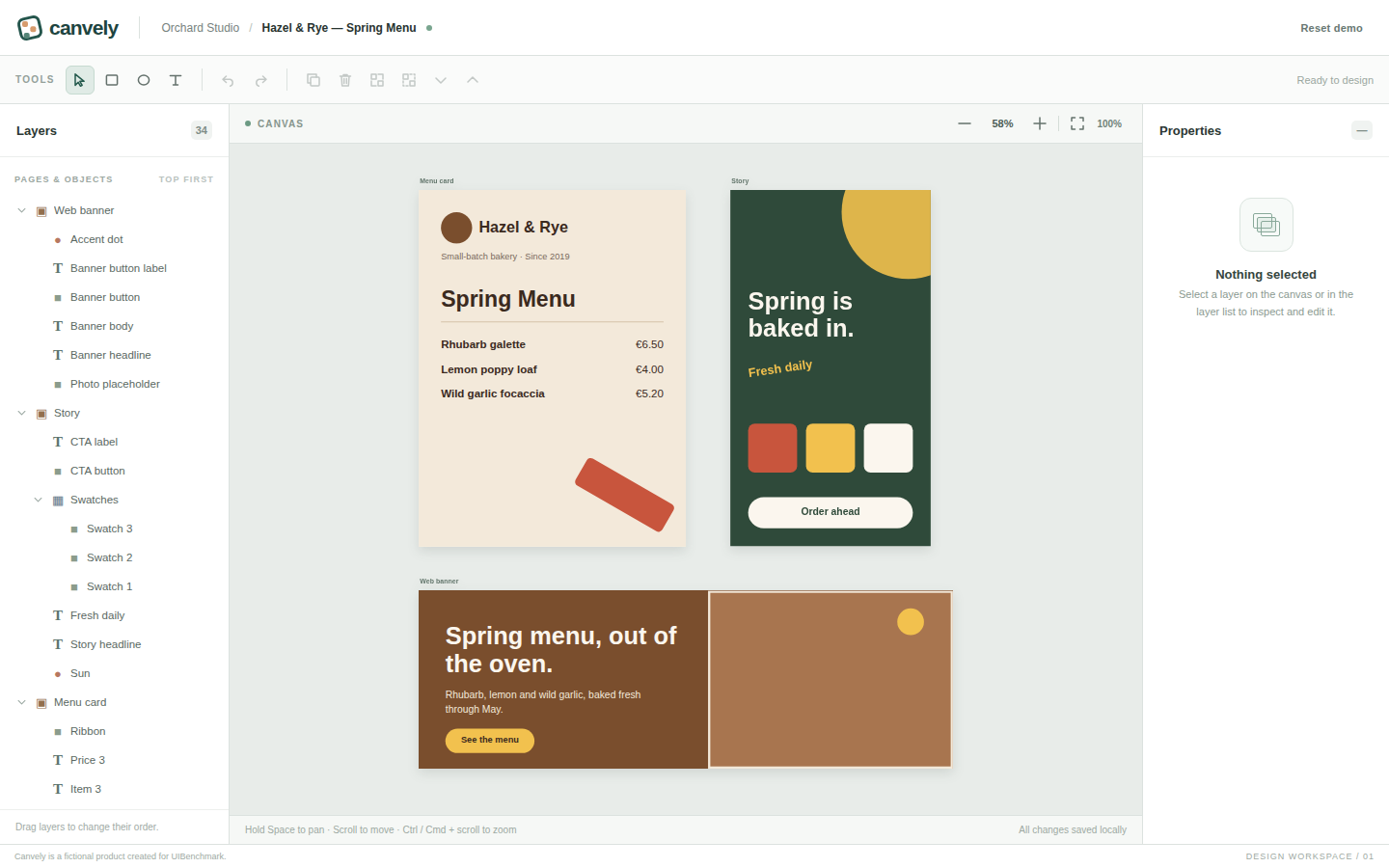This screenshot has width=1389, height=868.
Task: Select the Accent dot layer
Action: pos(115,239)
